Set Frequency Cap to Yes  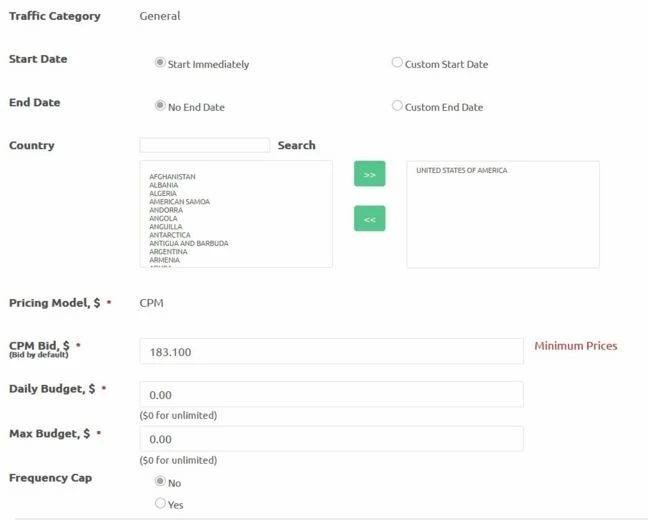point(160,503)
